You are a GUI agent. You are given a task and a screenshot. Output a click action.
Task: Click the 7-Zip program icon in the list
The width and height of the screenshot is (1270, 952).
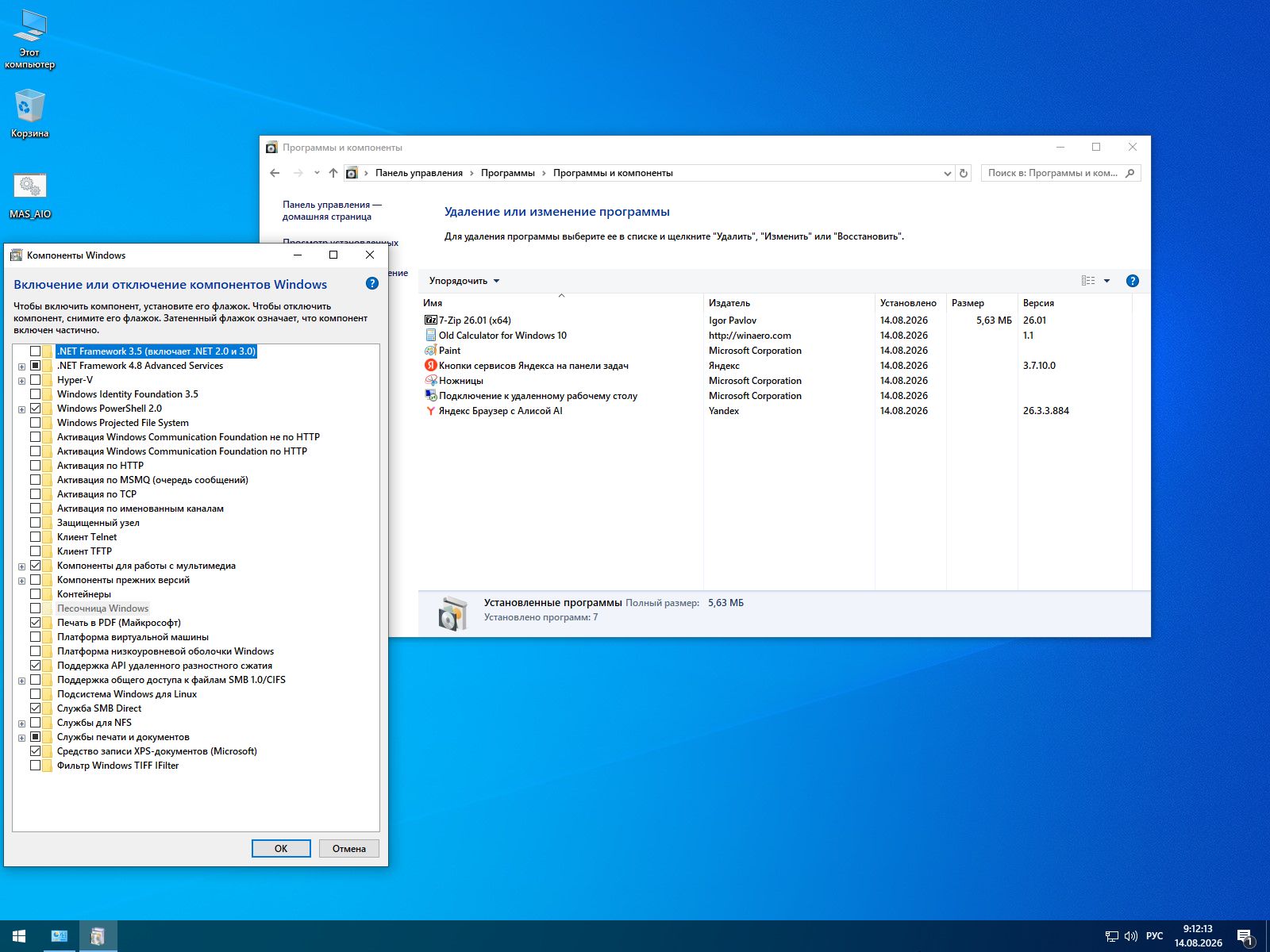(431, 321)
